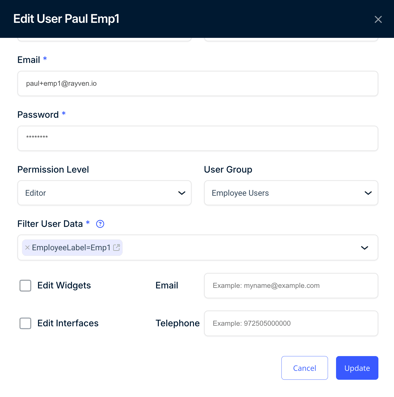Image resolution: width=394 pixels, height=397 pixels.
Task: Remove the EmployeeLabel=Emp1 filter tag
Action: tap(27, 248)
